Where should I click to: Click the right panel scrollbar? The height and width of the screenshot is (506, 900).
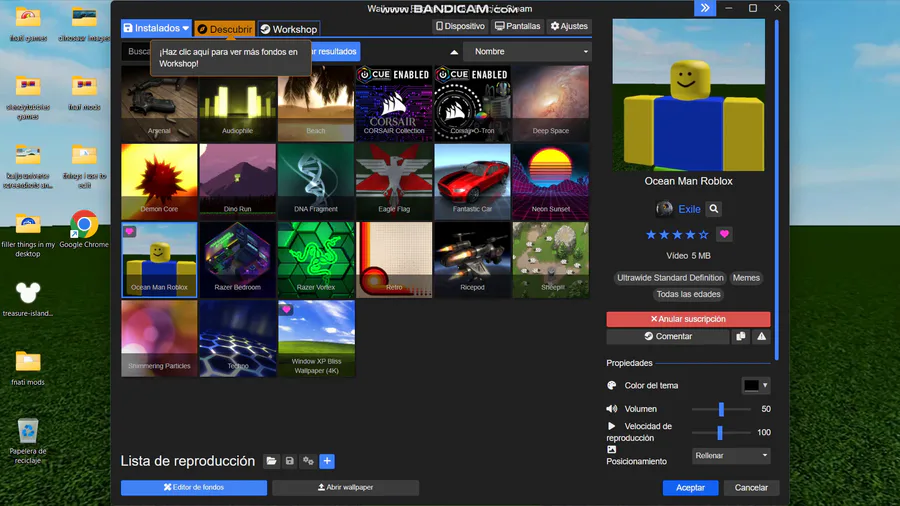coord(777,189)
